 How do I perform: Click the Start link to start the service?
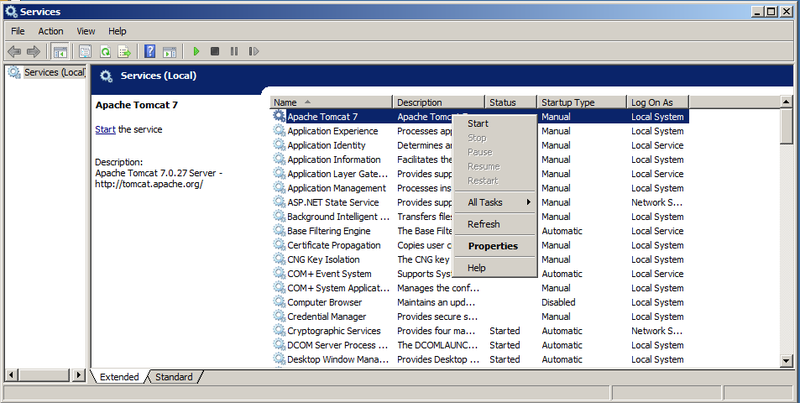coord(105,130)
